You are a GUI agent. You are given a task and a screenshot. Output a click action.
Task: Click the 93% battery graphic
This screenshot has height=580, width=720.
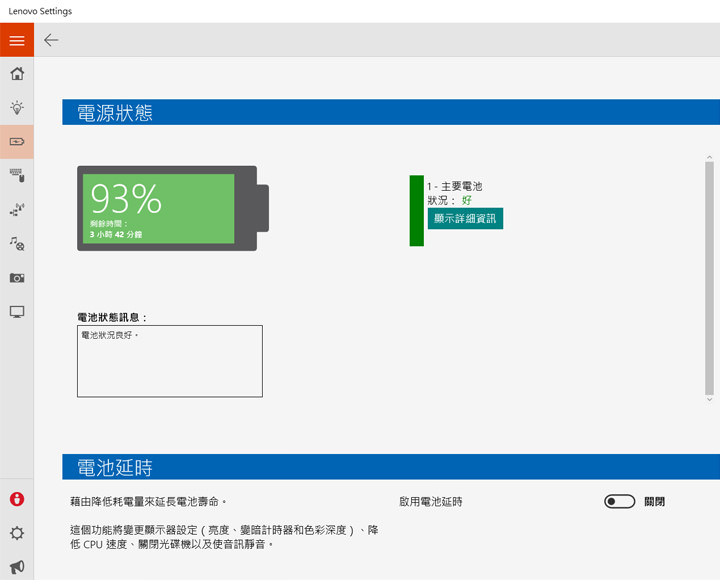click(173, 208)
